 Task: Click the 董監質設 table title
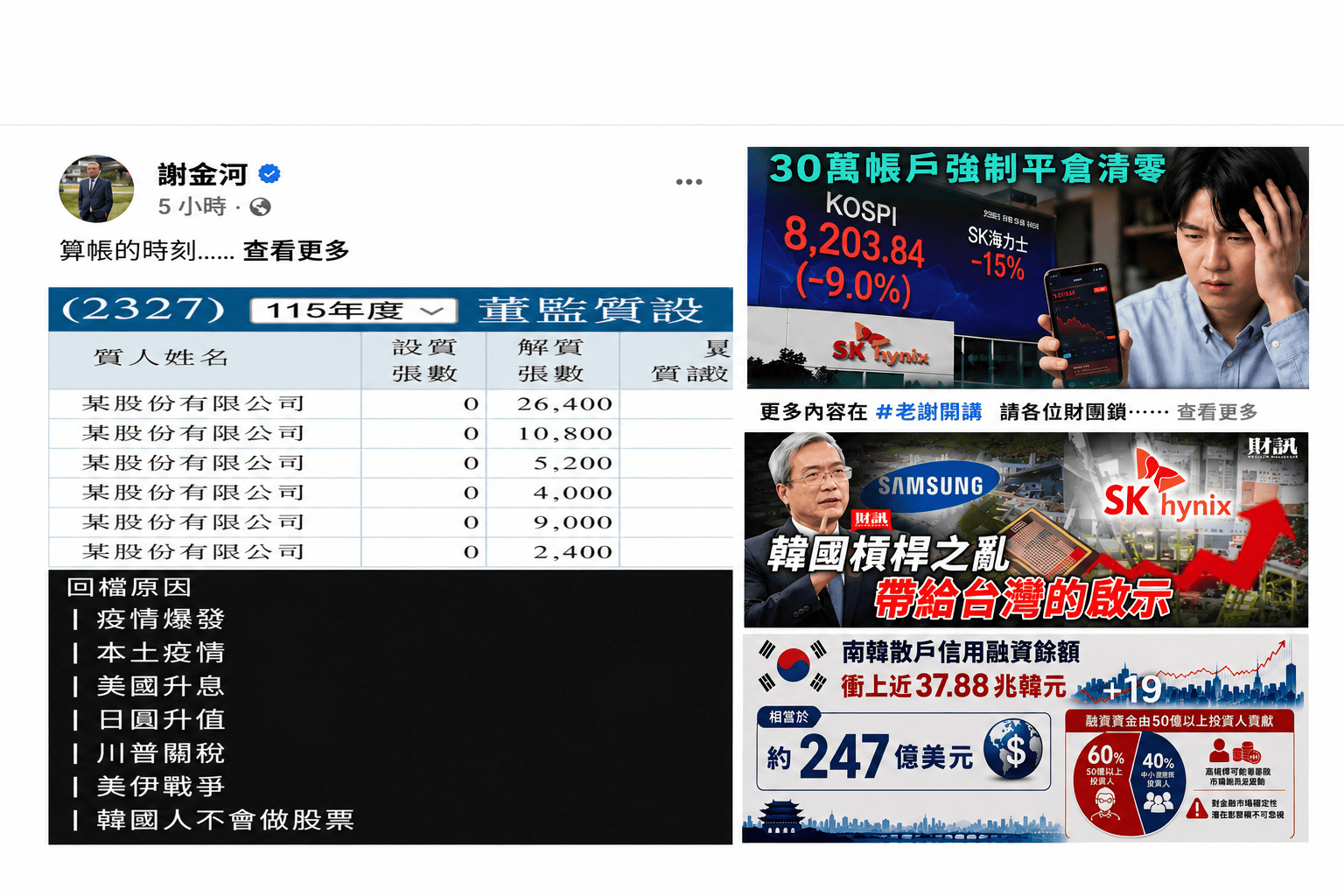click(x=591, y=310)
